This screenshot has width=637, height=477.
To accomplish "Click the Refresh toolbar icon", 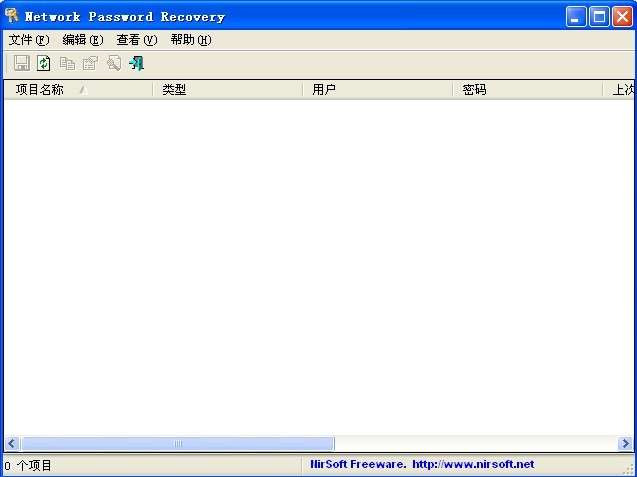I will tap(43, 63).
